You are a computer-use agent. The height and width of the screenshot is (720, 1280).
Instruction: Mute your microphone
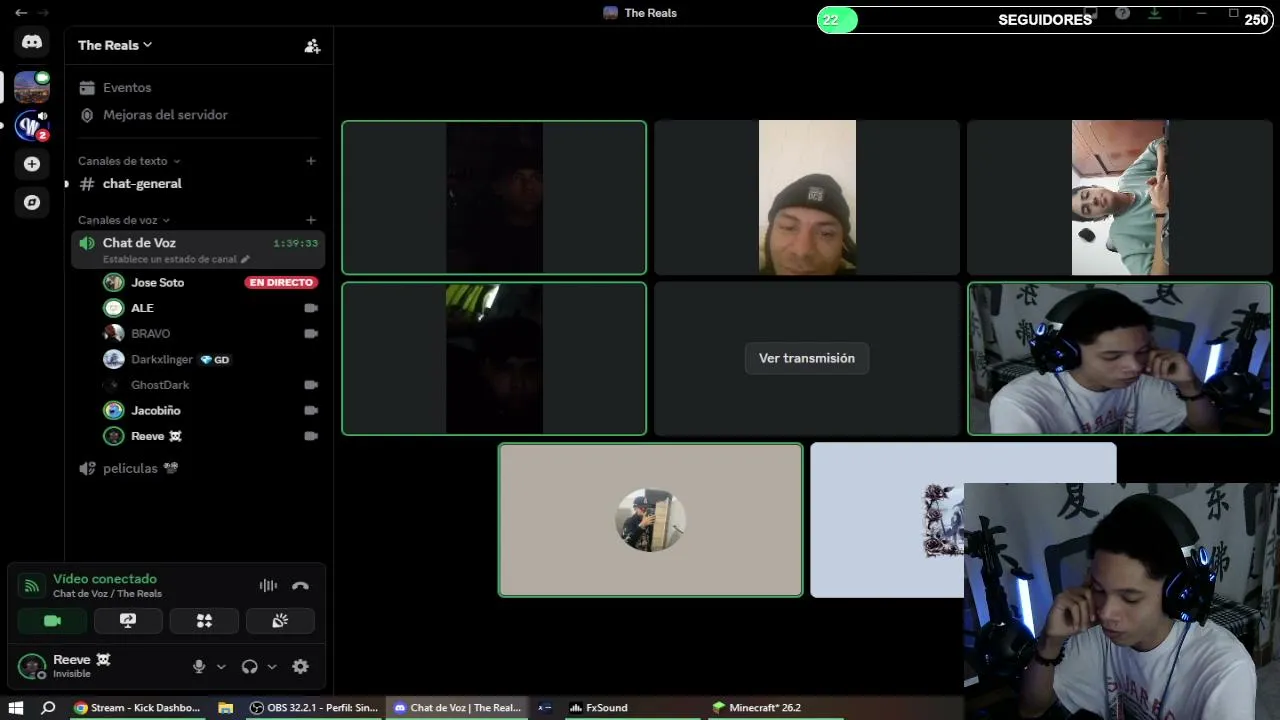pos(199,666)
